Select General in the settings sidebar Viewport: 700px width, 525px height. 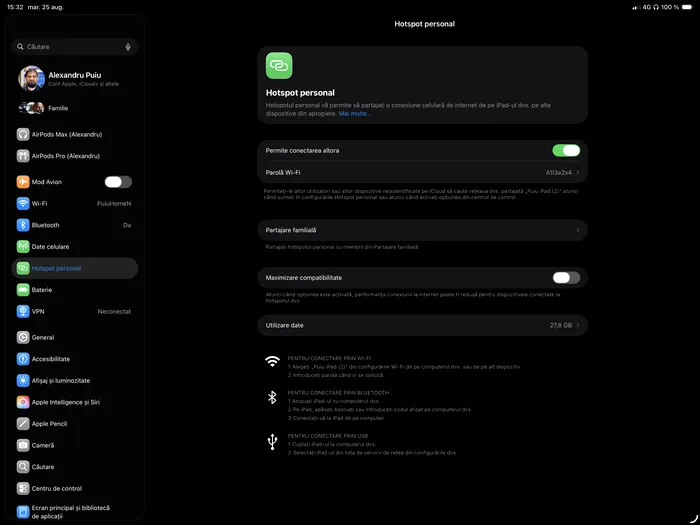(75, 338)
